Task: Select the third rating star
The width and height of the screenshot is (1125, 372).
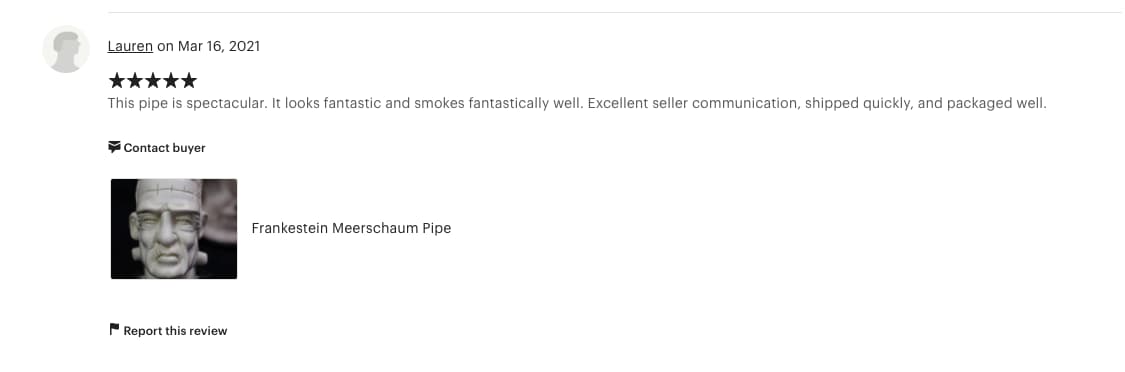Action: point(152,80)
